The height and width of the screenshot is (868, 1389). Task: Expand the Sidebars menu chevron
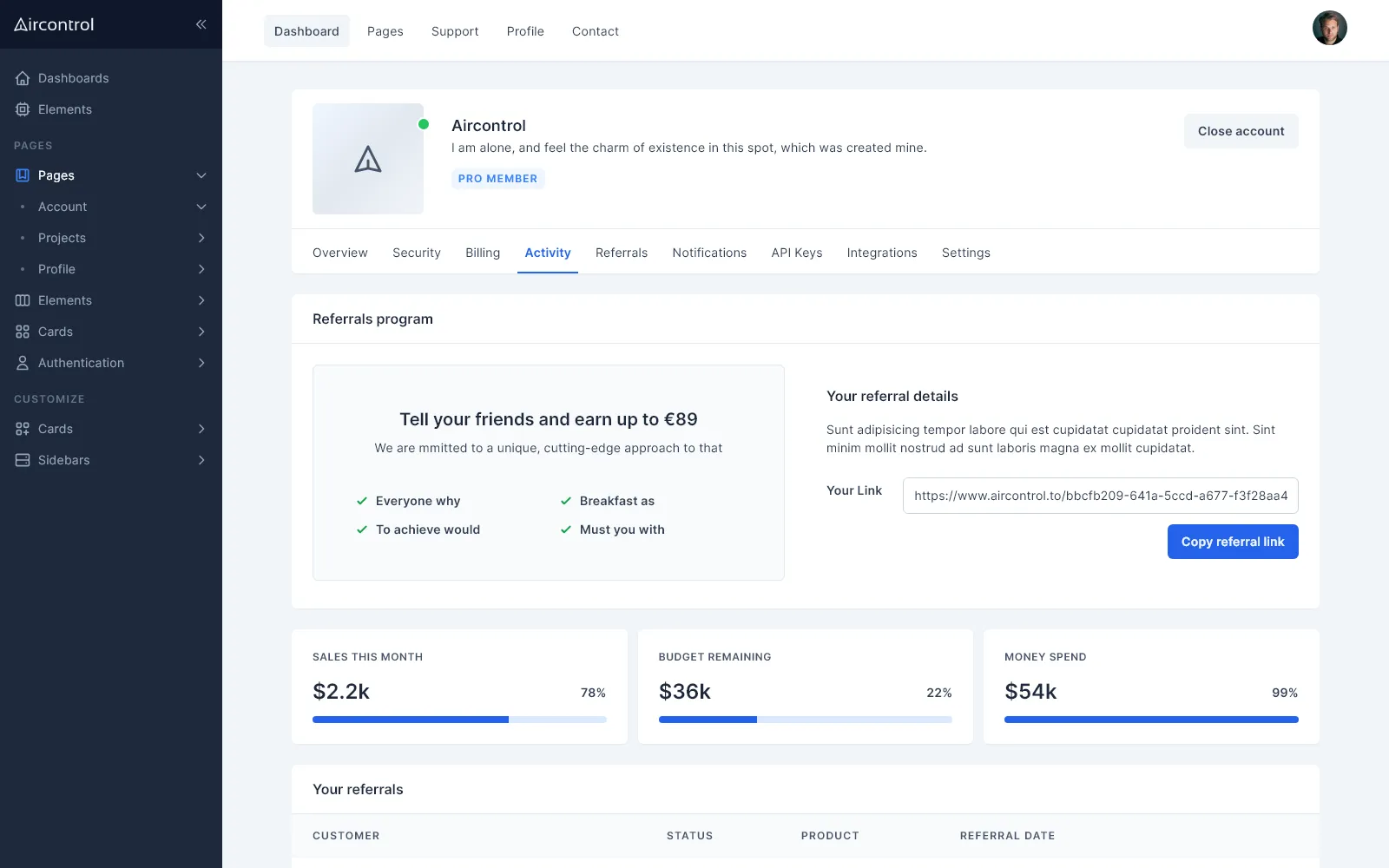pos(201,460)
